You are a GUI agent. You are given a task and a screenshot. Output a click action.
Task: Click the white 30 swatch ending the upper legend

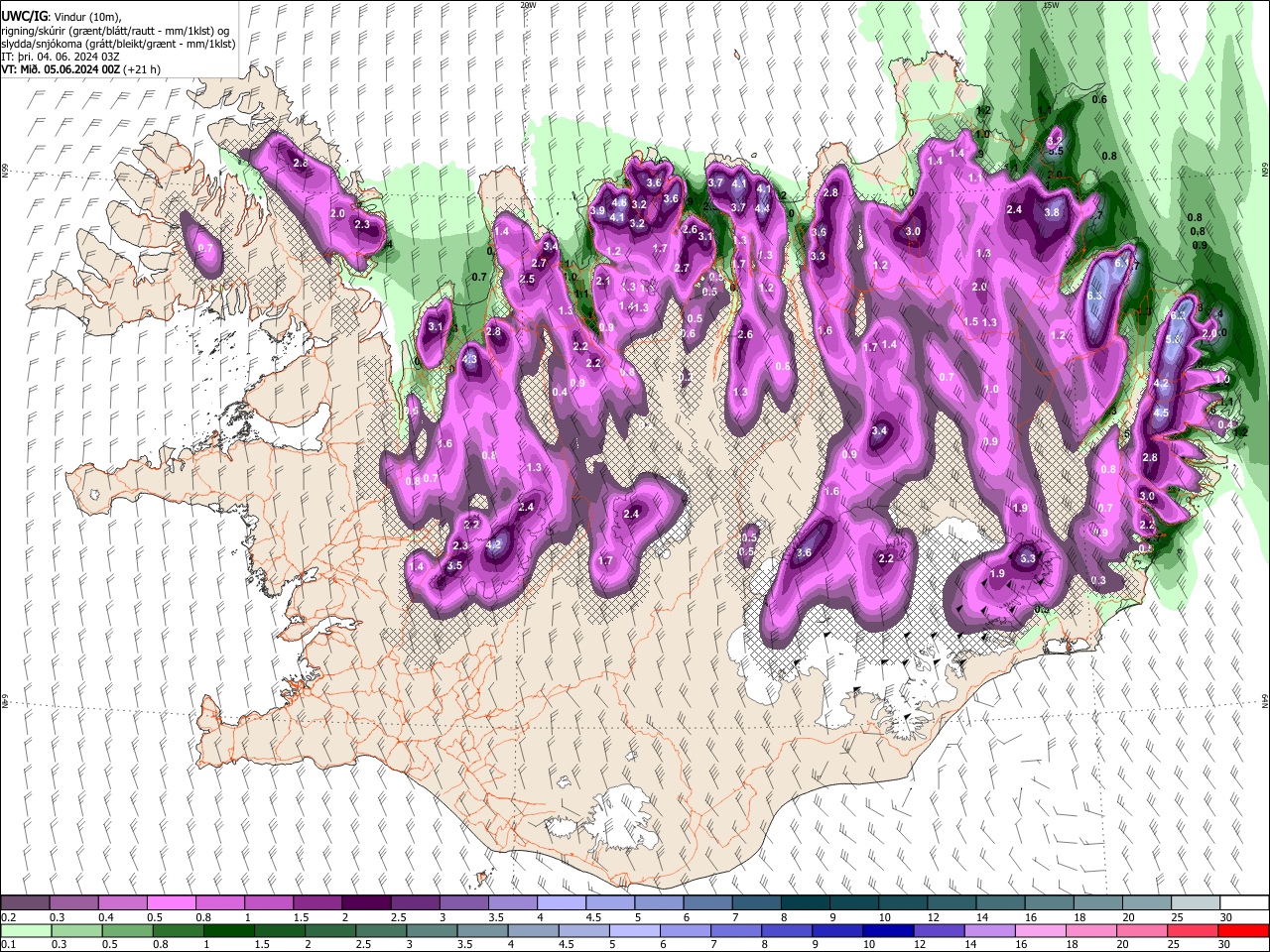1244,903
